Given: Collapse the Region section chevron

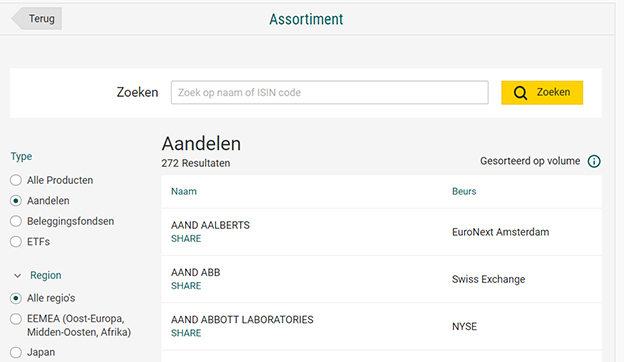Looking at the screenshot, I should (x=17, y=275).
